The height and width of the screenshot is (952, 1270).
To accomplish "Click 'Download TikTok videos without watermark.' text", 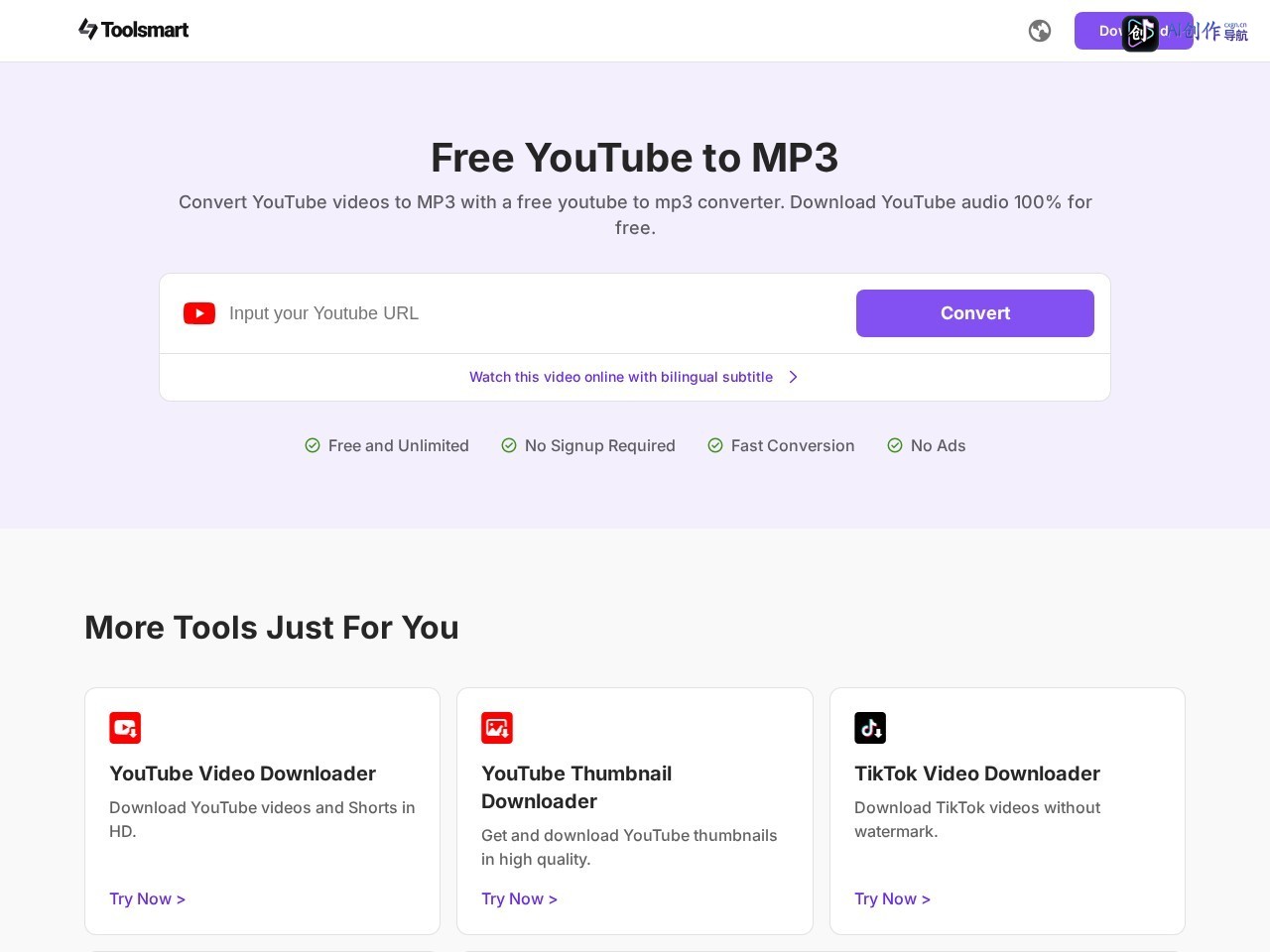I will tap(977, 819).
